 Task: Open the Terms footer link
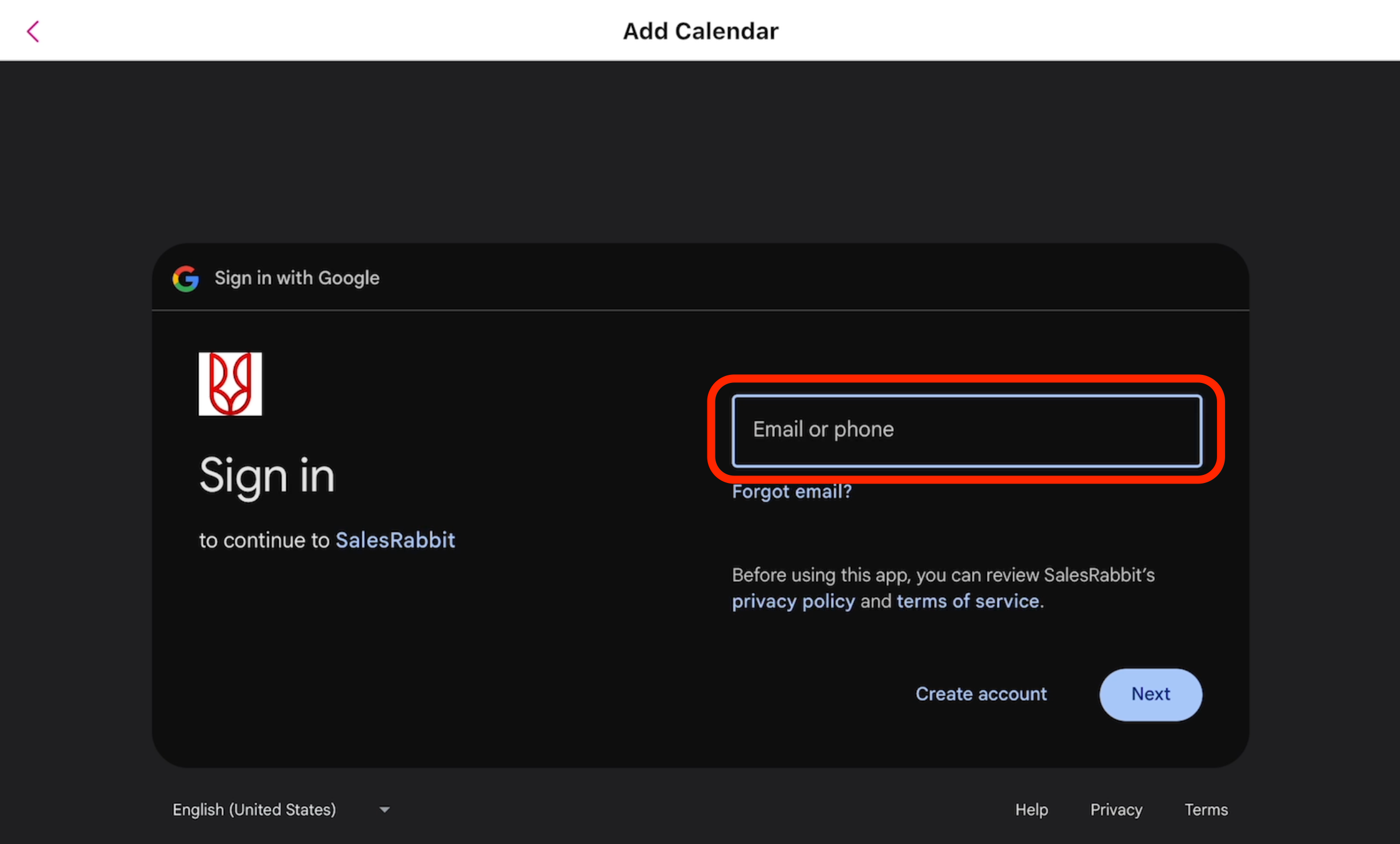pos(1206,810)
